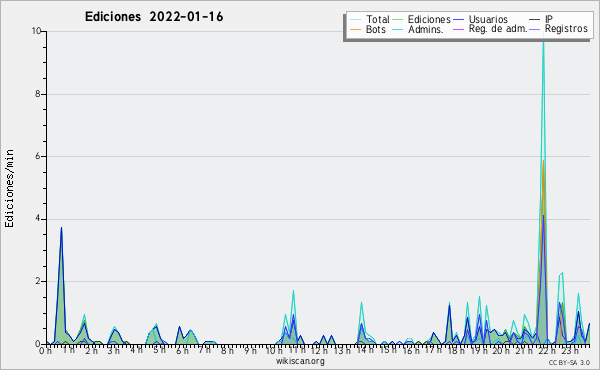The width and height of the screenshot is (600, 370).
Task: Click the wikiscan.org label below the axis
Action: (x=300, y=361)
